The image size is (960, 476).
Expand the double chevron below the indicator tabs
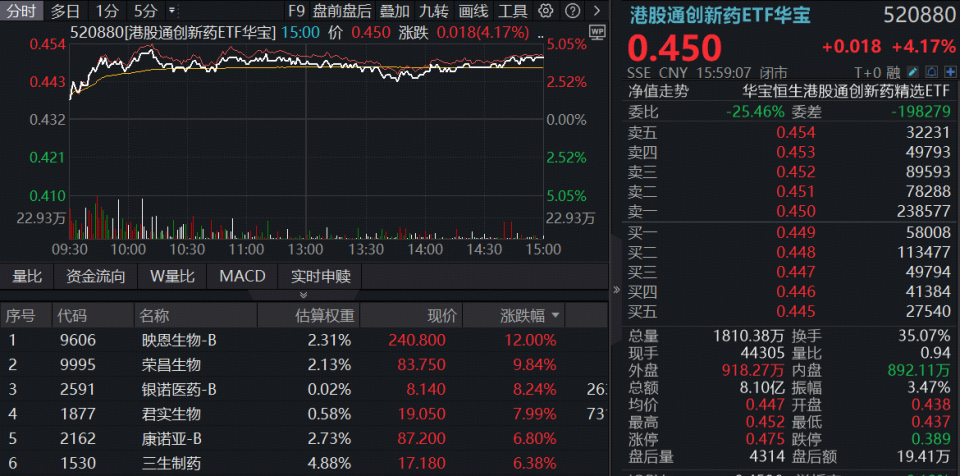304,295
